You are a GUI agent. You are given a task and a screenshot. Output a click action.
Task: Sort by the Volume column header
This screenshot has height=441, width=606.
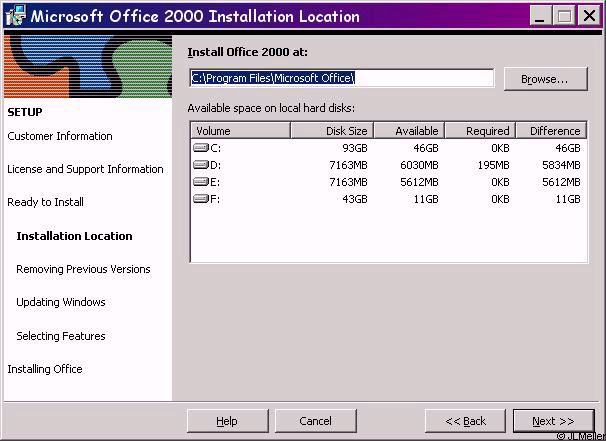240,131
